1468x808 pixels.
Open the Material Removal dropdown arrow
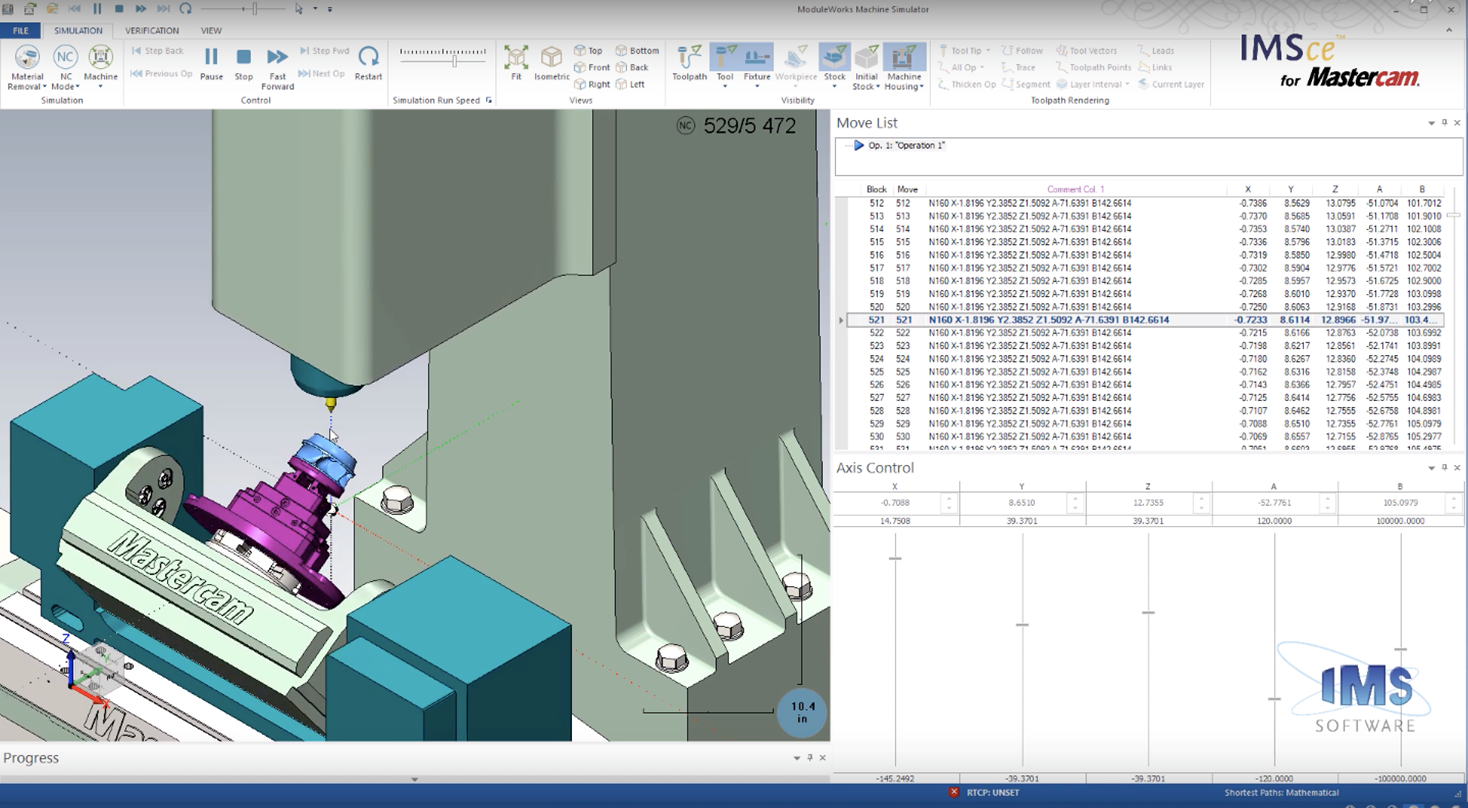pos(45,87)
